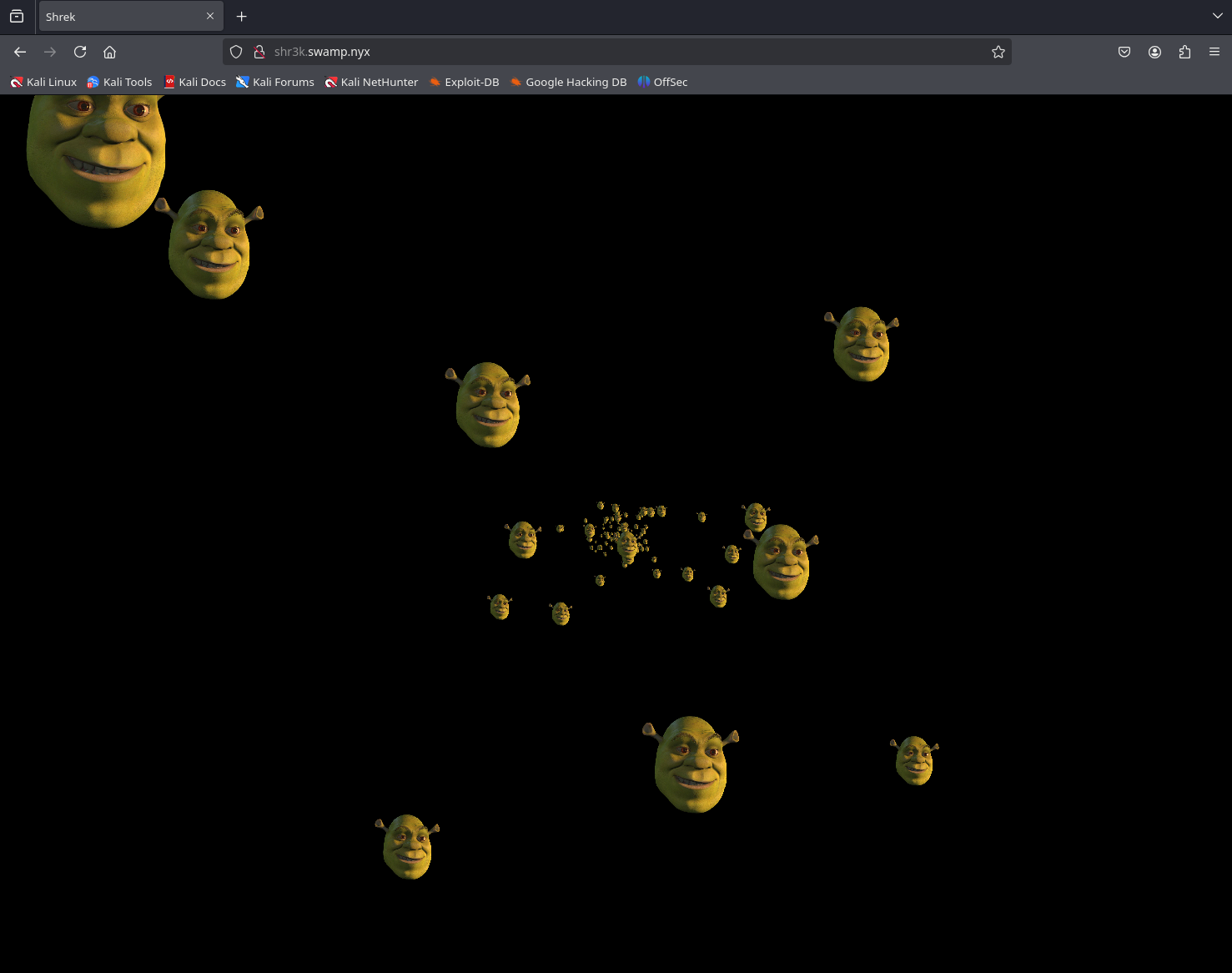
Task: Go to the browser home page
Action: 109,52
